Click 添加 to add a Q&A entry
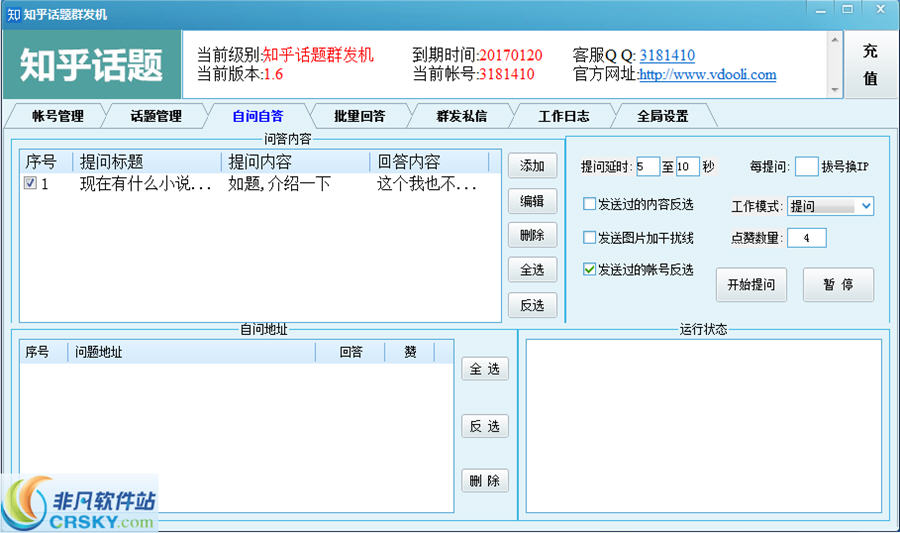Image resolution: width=900 pixels, height=533 pixels. tap(532, 166)
